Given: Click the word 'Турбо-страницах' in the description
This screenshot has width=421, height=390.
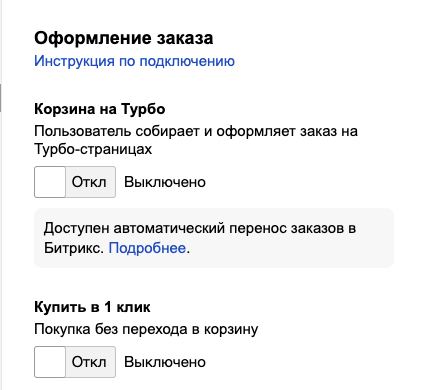Looking at the screenshot, I should click(x=93, y=149).
